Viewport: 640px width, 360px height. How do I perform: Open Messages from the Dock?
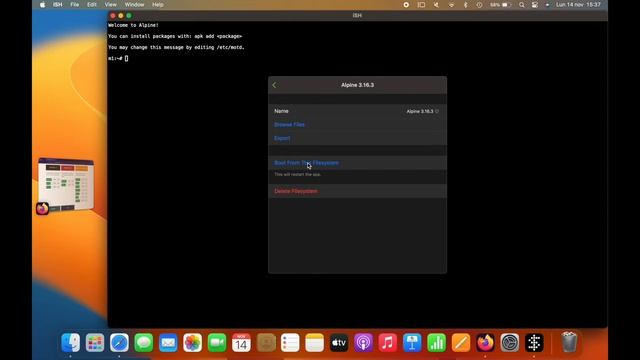point(144,342)
